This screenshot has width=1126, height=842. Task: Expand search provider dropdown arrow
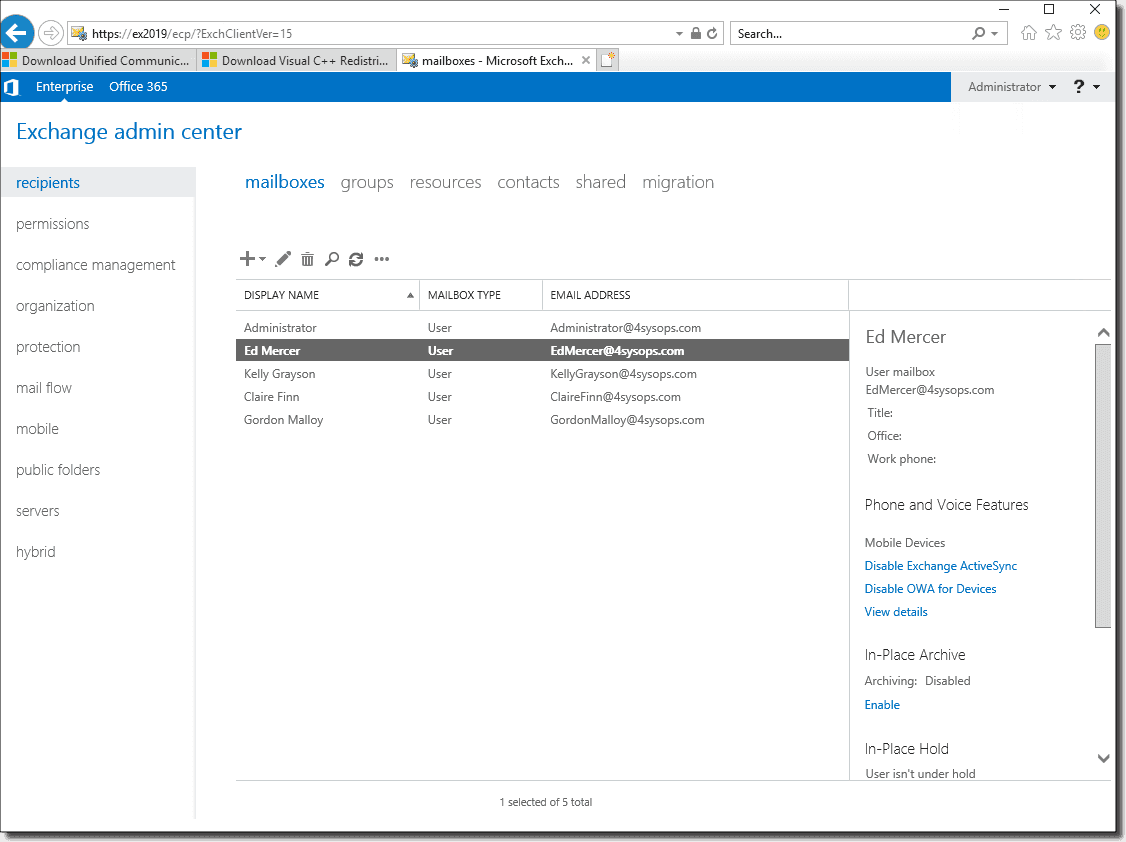pyautogui.click(x=995, y=34)
